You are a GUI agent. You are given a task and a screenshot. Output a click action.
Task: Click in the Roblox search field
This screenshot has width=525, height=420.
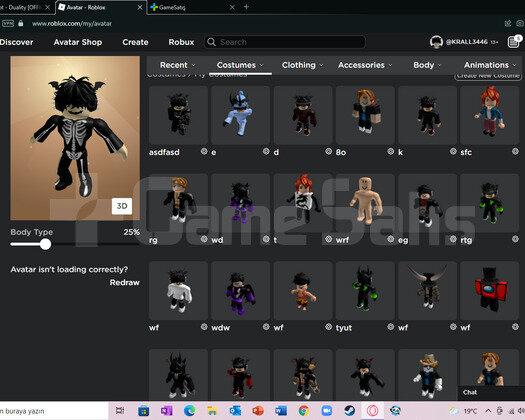285,42
